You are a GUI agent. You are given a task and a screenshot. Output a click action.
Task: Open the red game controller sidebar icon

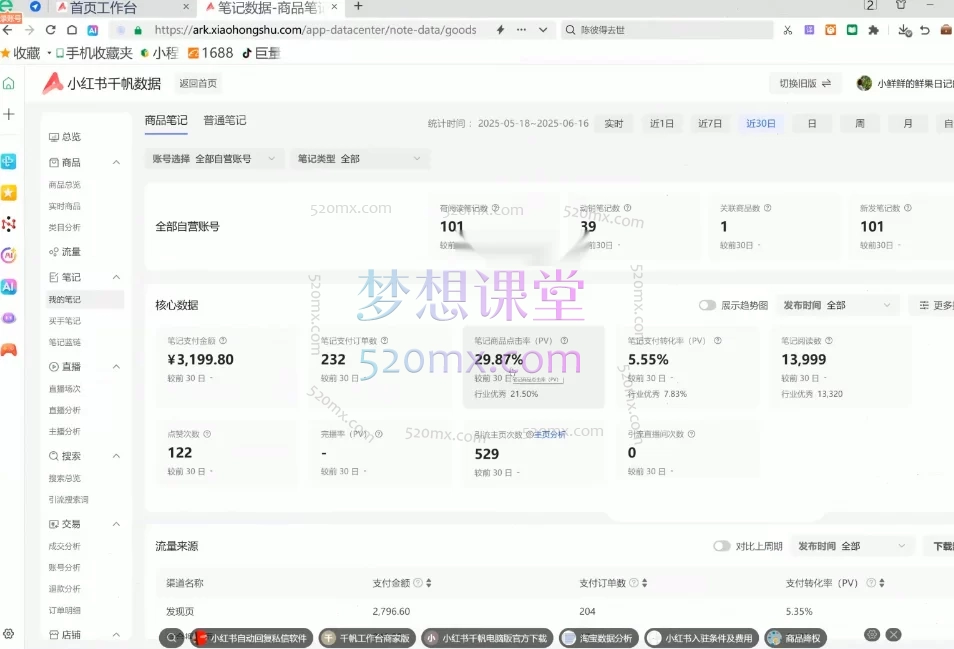9,349
